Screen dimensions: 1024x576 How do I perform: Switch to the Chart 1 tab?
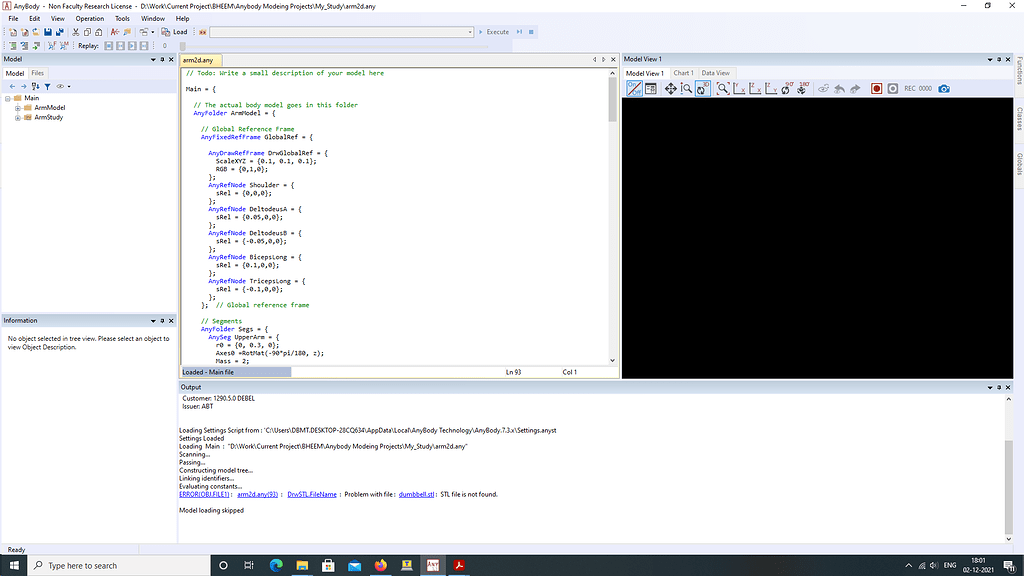pos(682,73)
